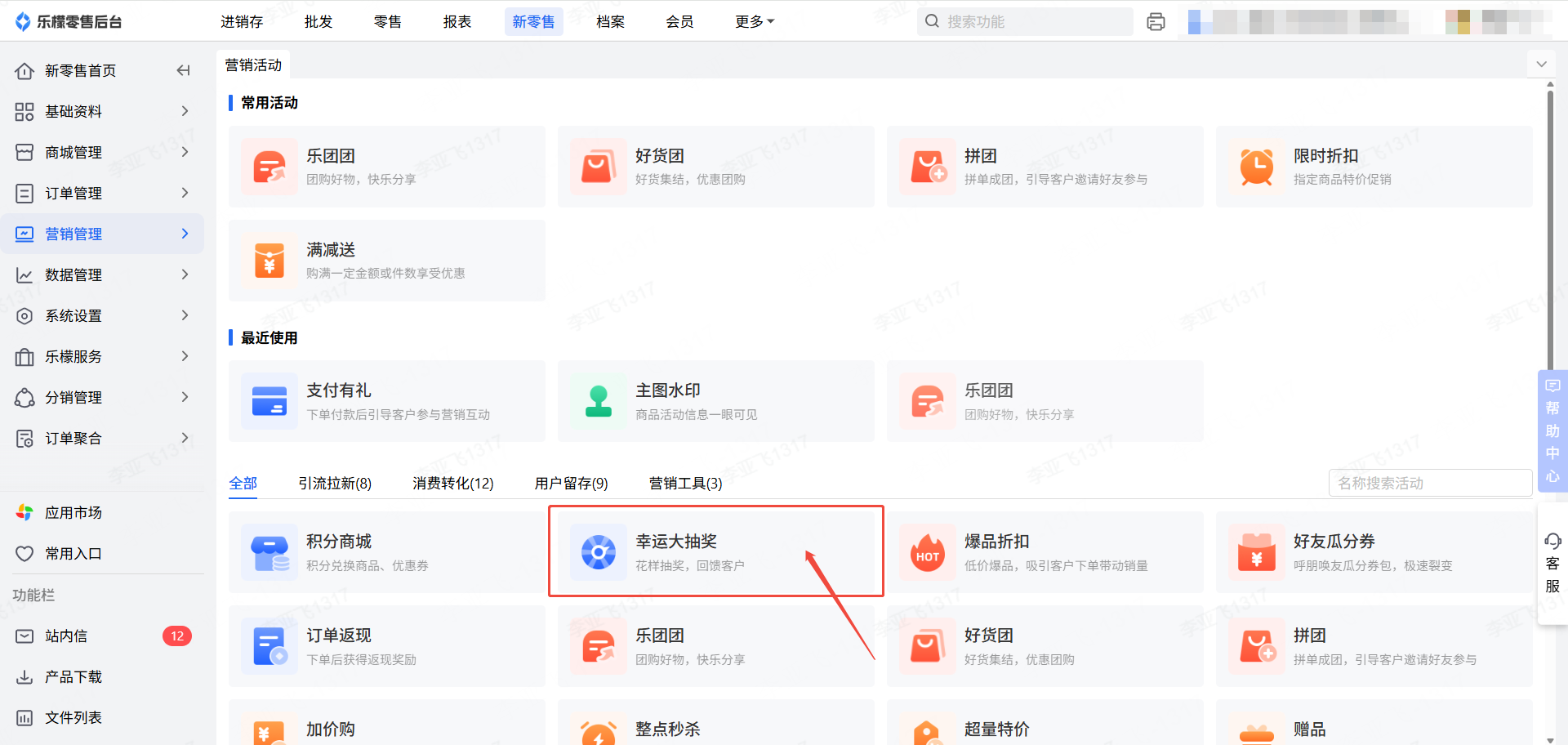
Task: Open the 零售 top menu
Action: tap(388, 22)
